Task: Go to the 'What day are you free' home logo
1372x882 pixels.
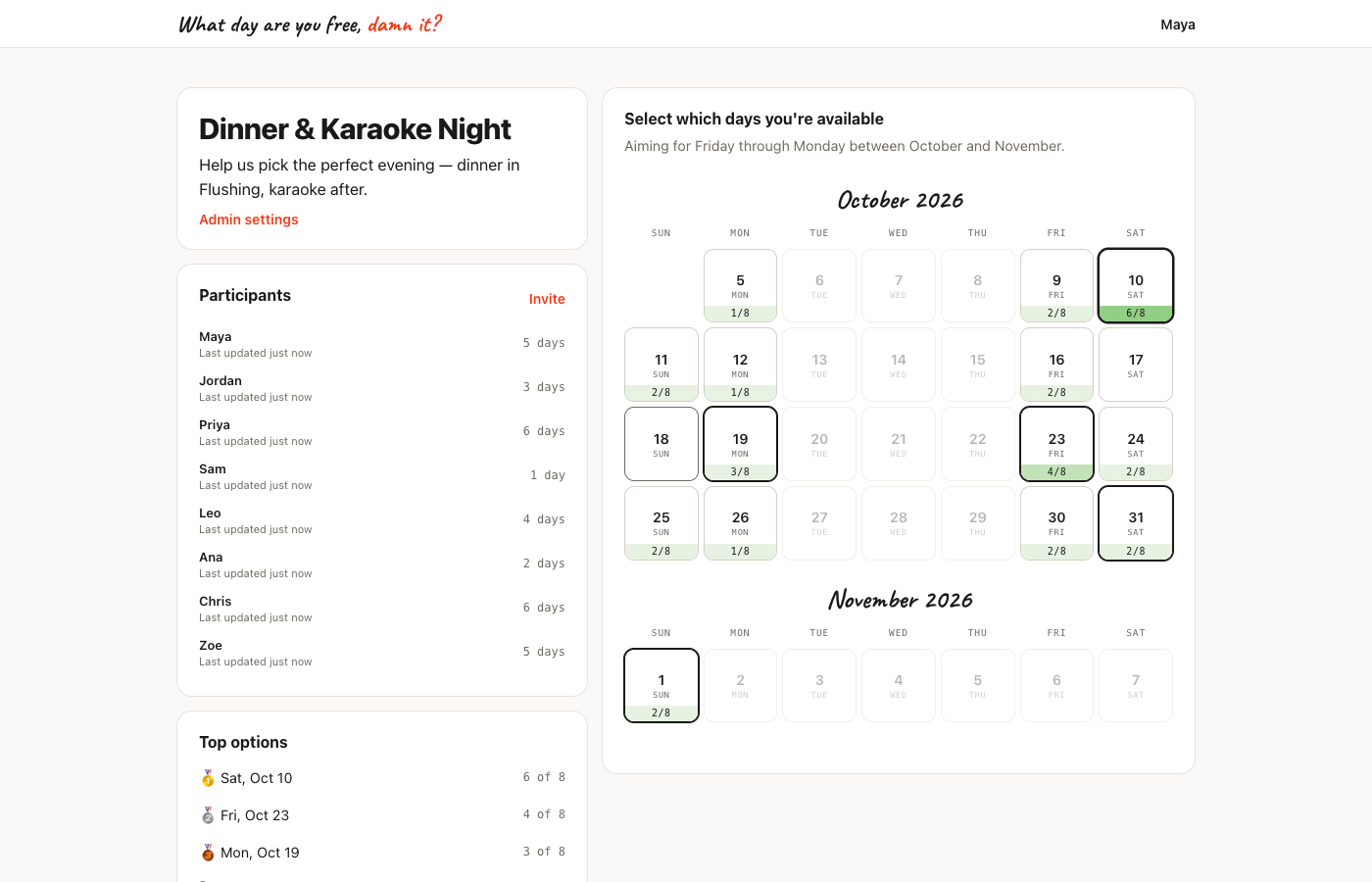Action: click(310, 24)
